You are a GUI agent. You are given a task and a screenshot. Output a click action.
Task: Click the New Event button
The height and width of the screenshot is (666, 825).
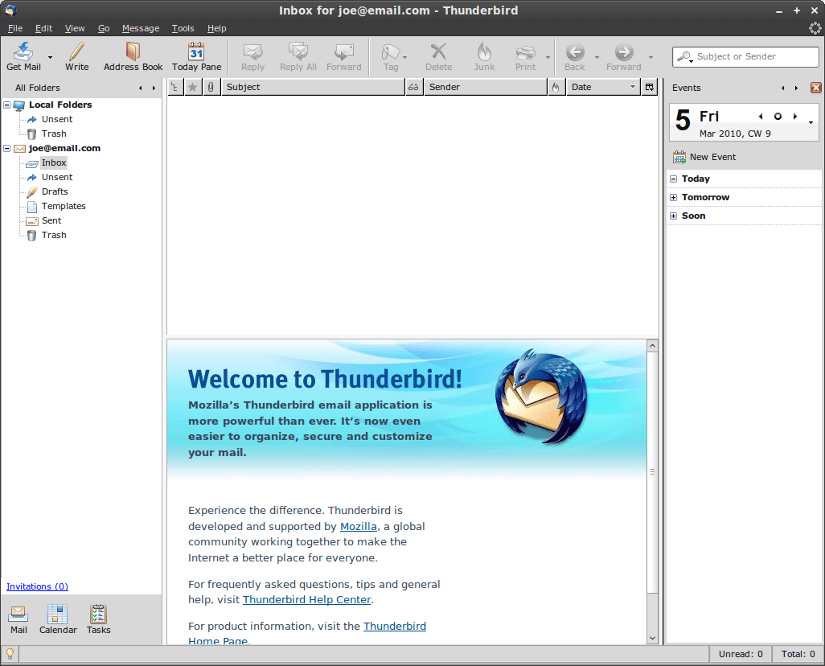coord(704,157)
